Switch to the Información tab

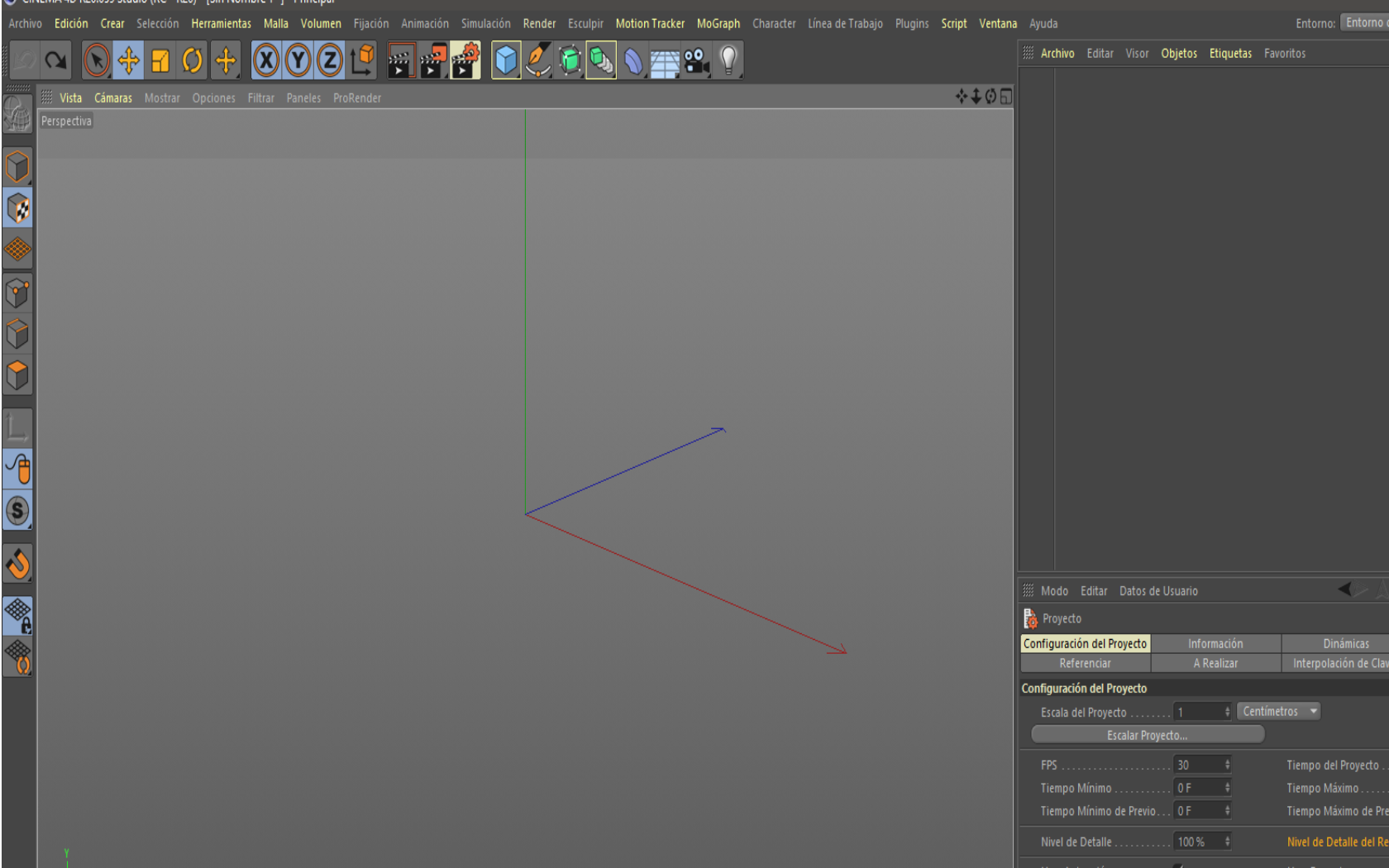coord(1215,644)
